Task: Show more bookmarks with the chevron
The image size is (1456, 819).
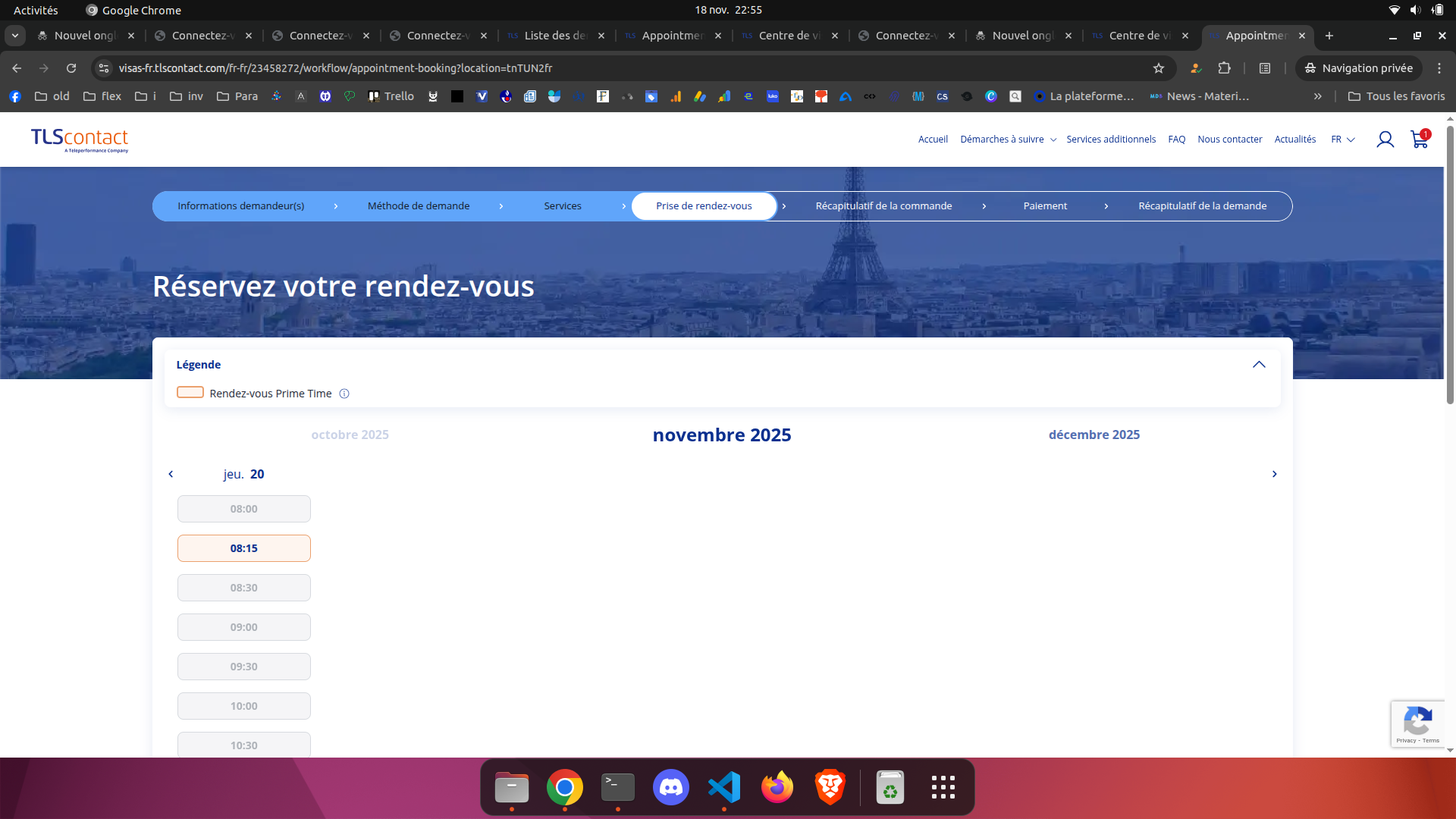Action: (1318, 96)
